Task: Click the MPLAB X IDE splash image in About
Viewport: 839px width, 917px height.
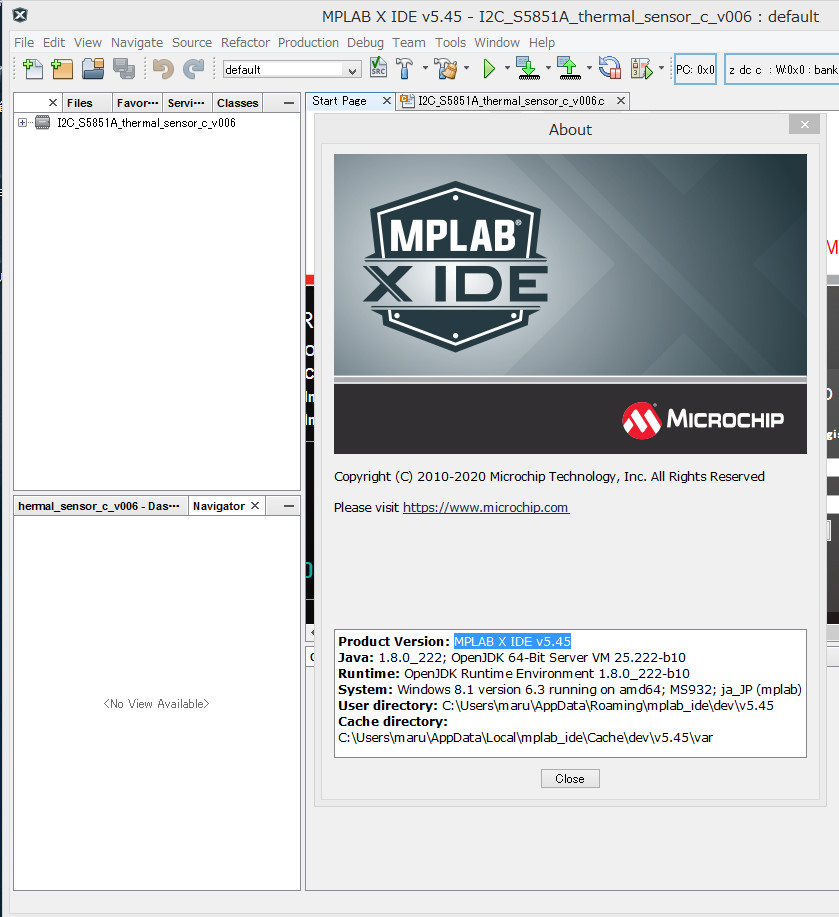Action: click(x=570, y=304)
